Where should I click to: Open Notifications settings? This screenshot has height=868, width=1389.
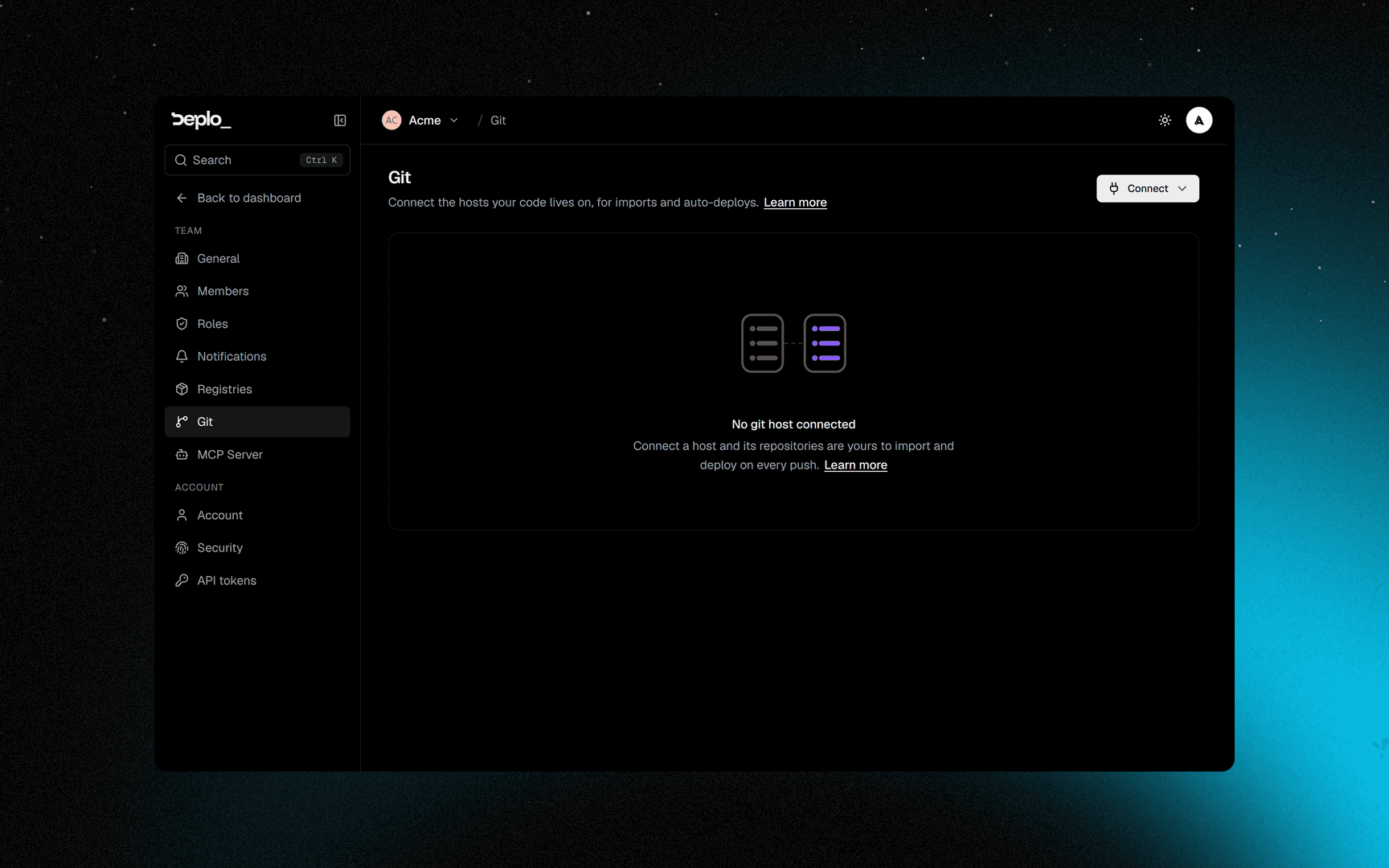257,356
